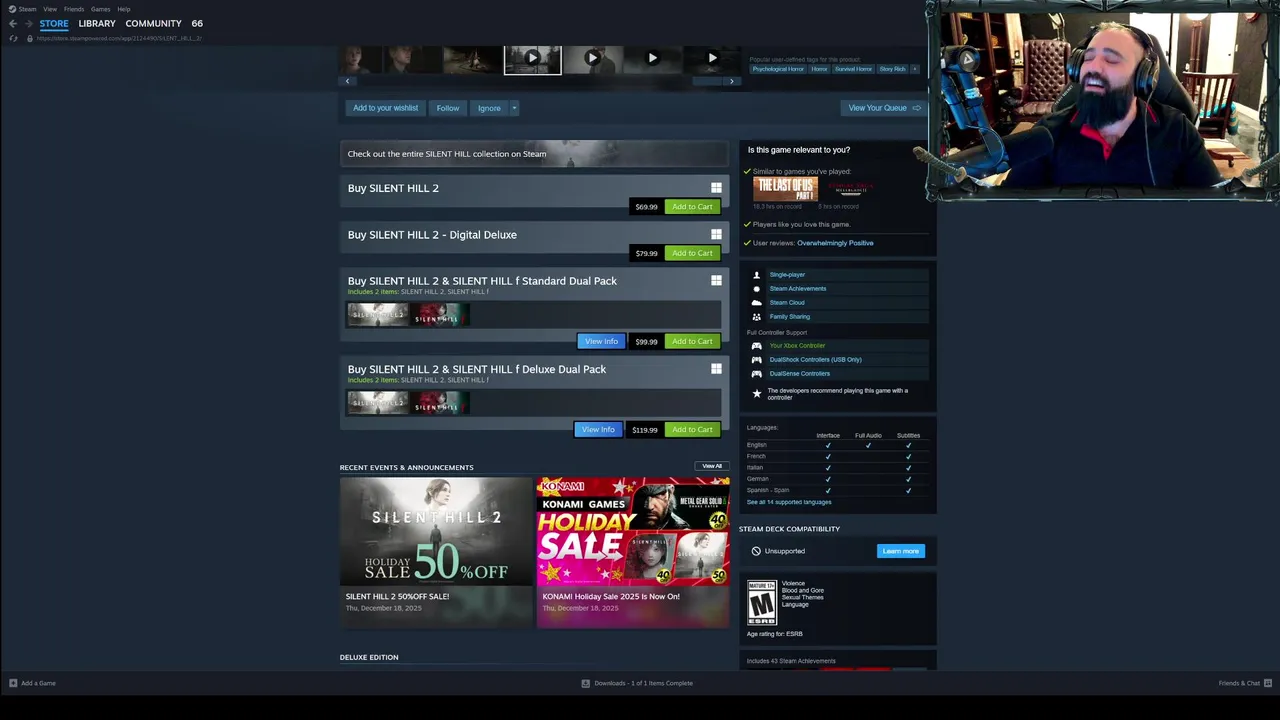Open Overwhelmingly Positive user reviews link
Screen dimensions: 1280x720
click(835, 243)
